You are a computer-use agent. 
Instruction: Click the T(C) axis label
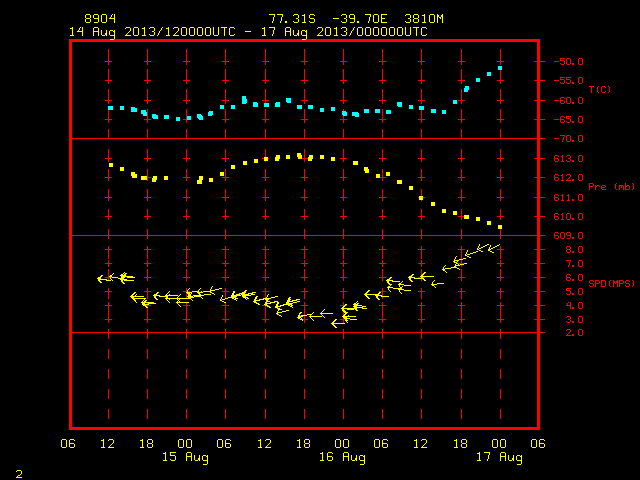pyautogui.click(x=600, y=89)
